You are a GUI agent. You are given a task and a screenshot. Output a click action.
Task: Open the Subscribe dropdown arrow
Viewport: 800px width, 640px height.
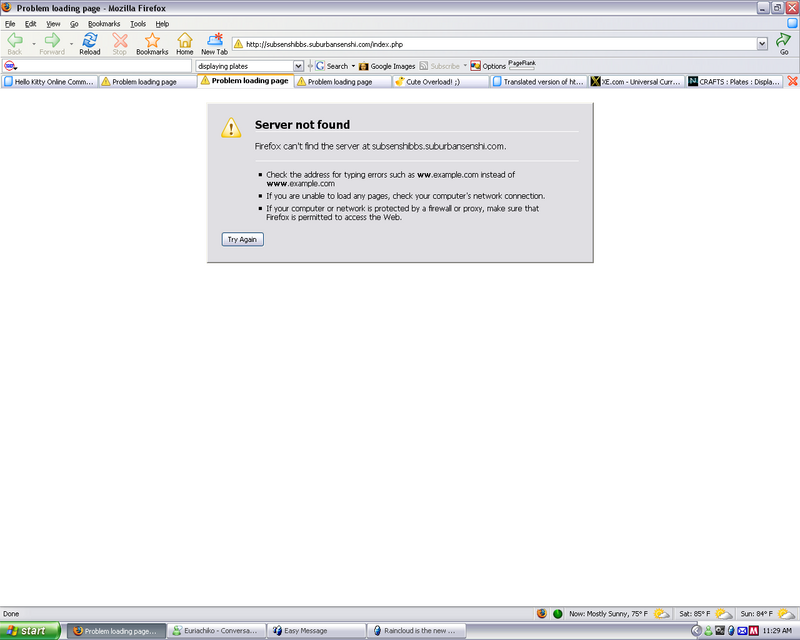pos(465,66)
